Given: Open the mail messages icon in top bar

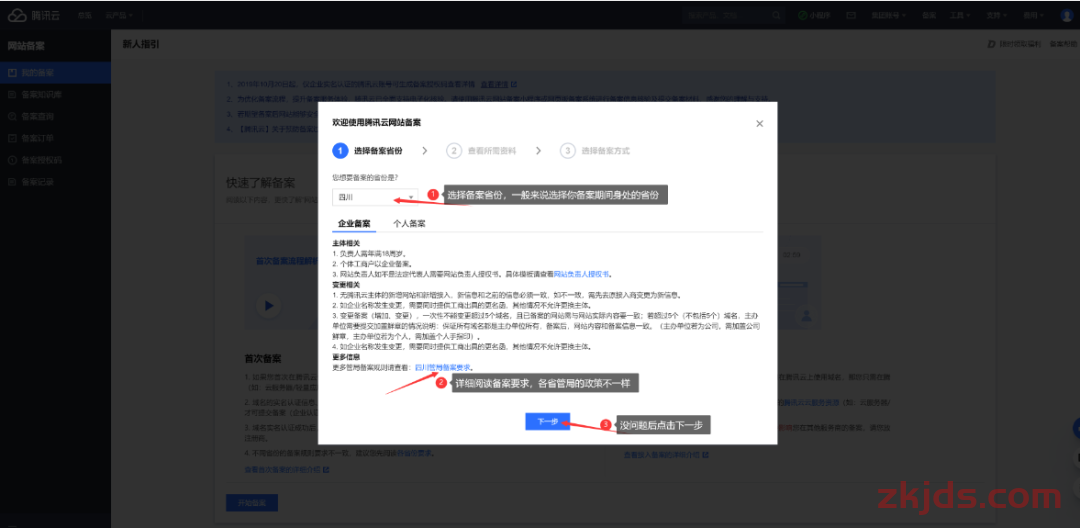Looking at the screenshot, I should tap(851, 15).
